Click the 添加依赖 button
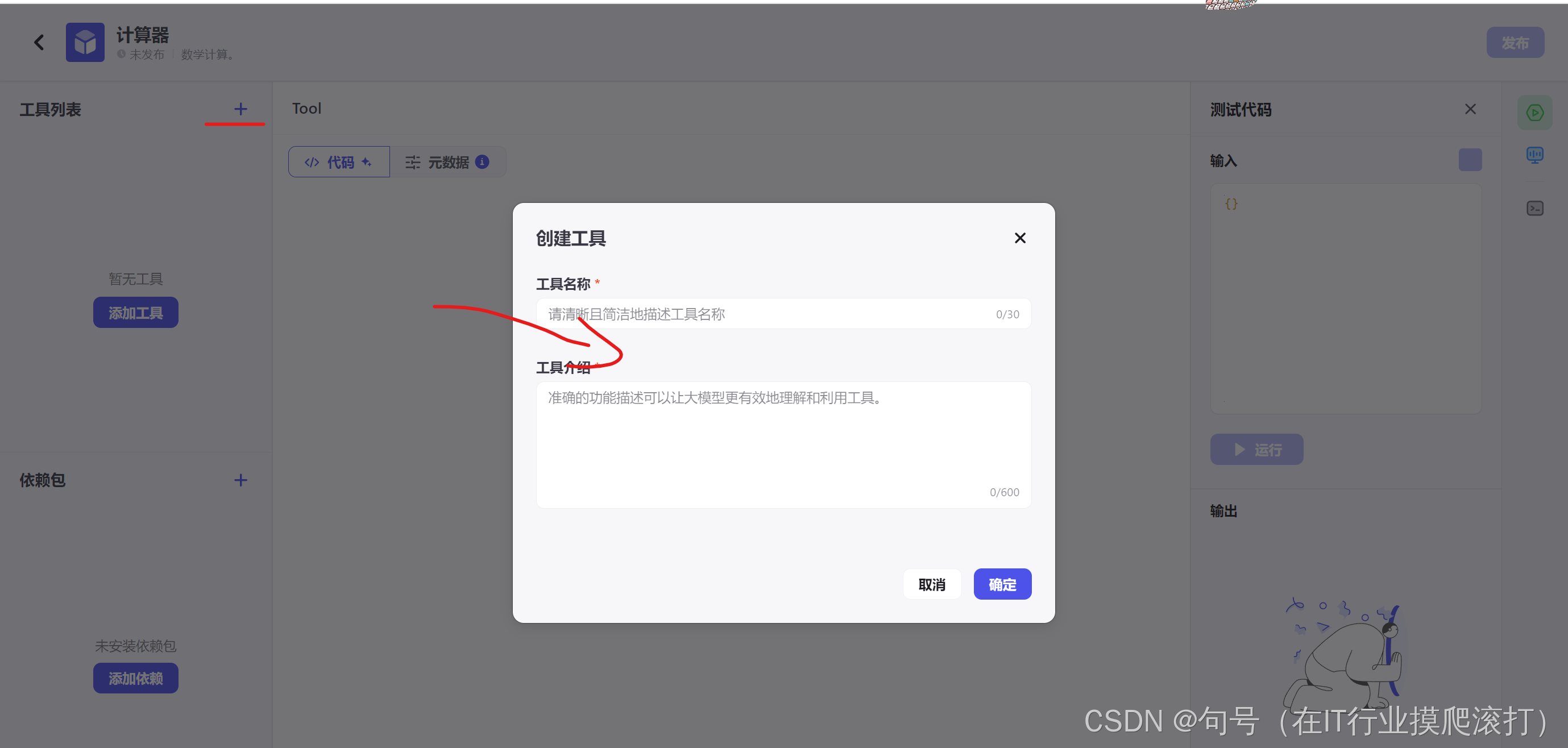The height and width of the screenshot is (748, 1568). click(x=136, y=678)
